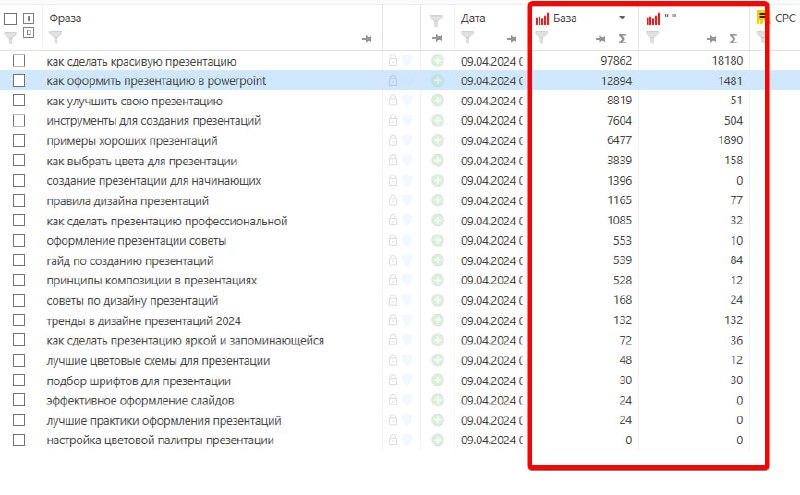Toggle the select-all checkbox in header
The width and height of the screenshot is (800, 495).
(x=10, y=19)
